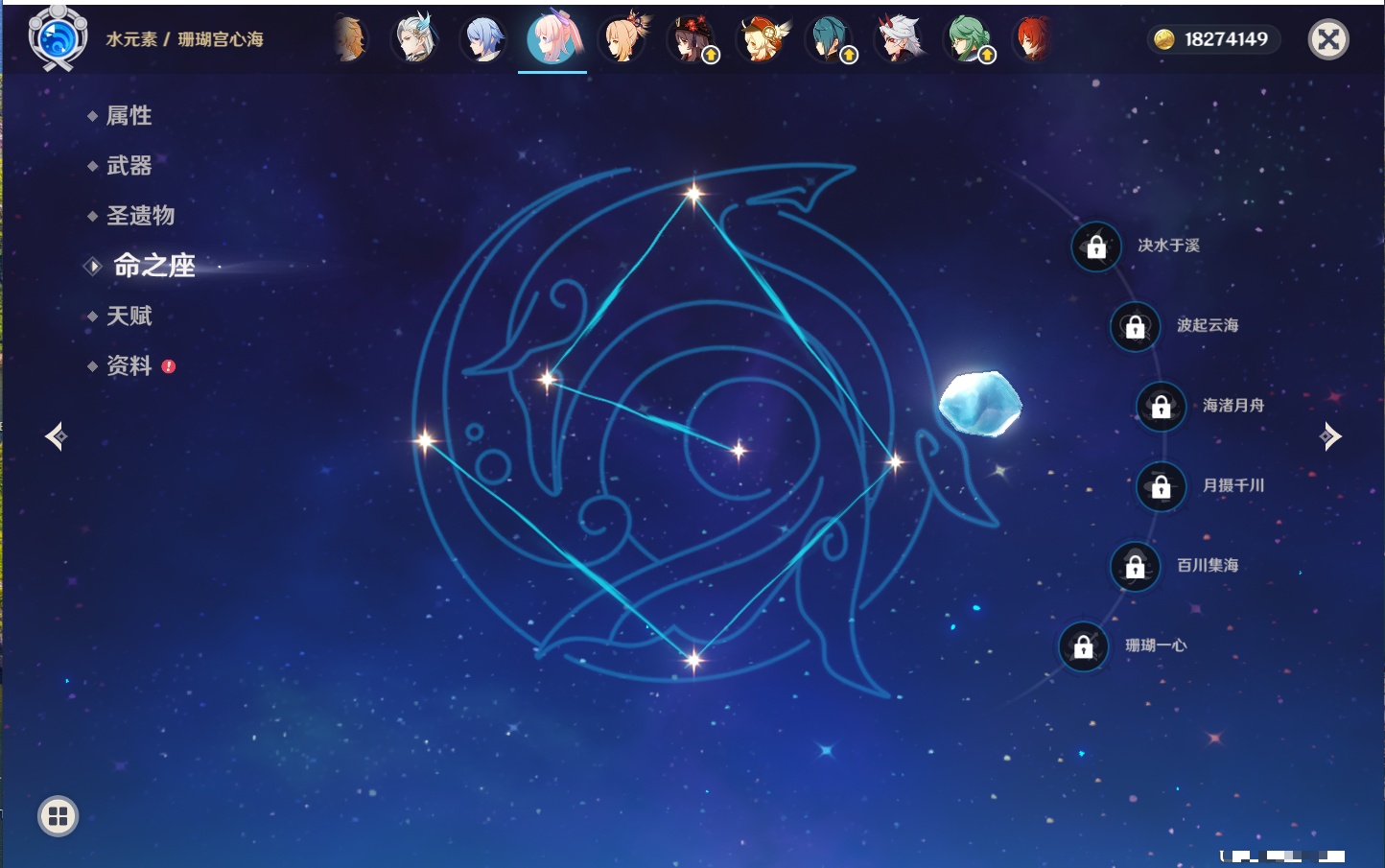The height and width of the screenshot is (868, 1385).
Task: Select the blue-haired character avatar
Action: (x=483, y=39)
